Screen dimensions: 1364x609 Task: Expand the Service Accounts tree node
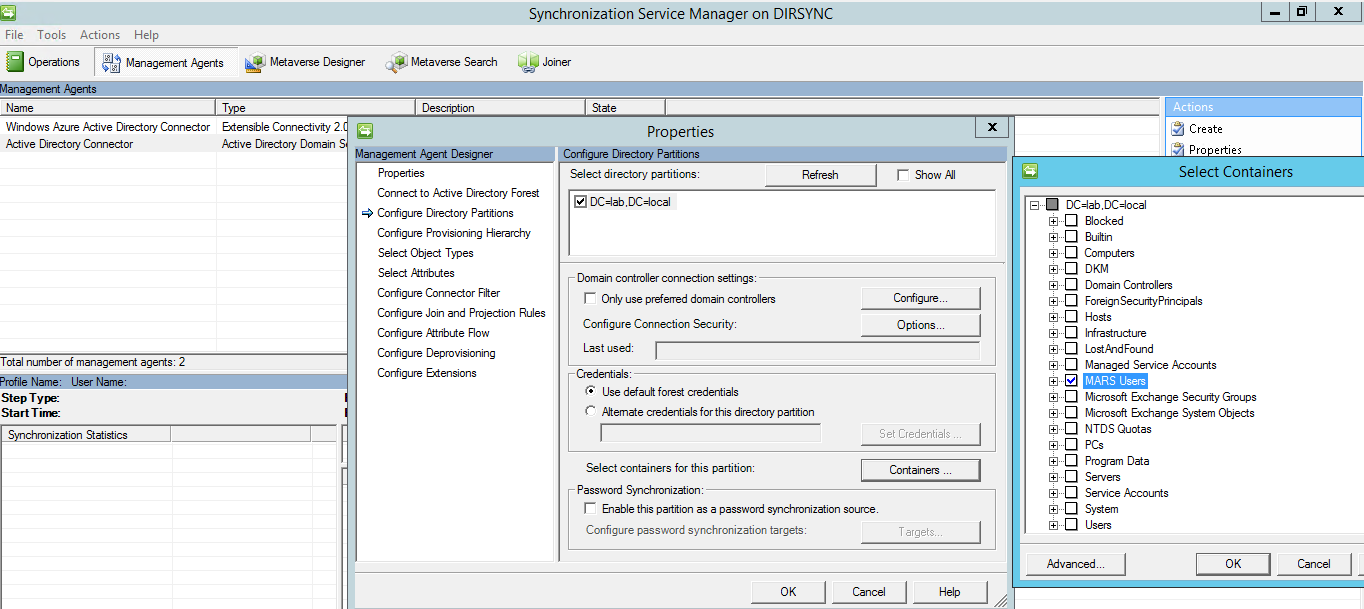point(1053,493)
